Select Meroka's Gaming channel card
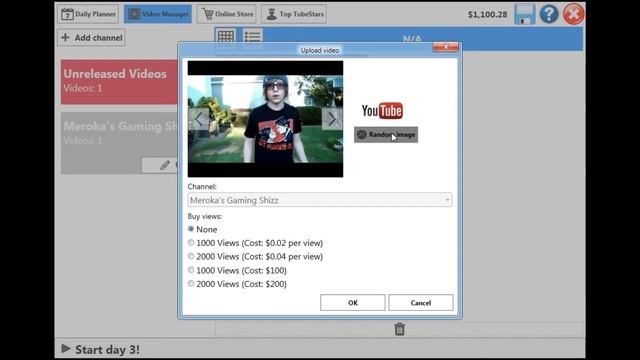 119,143
